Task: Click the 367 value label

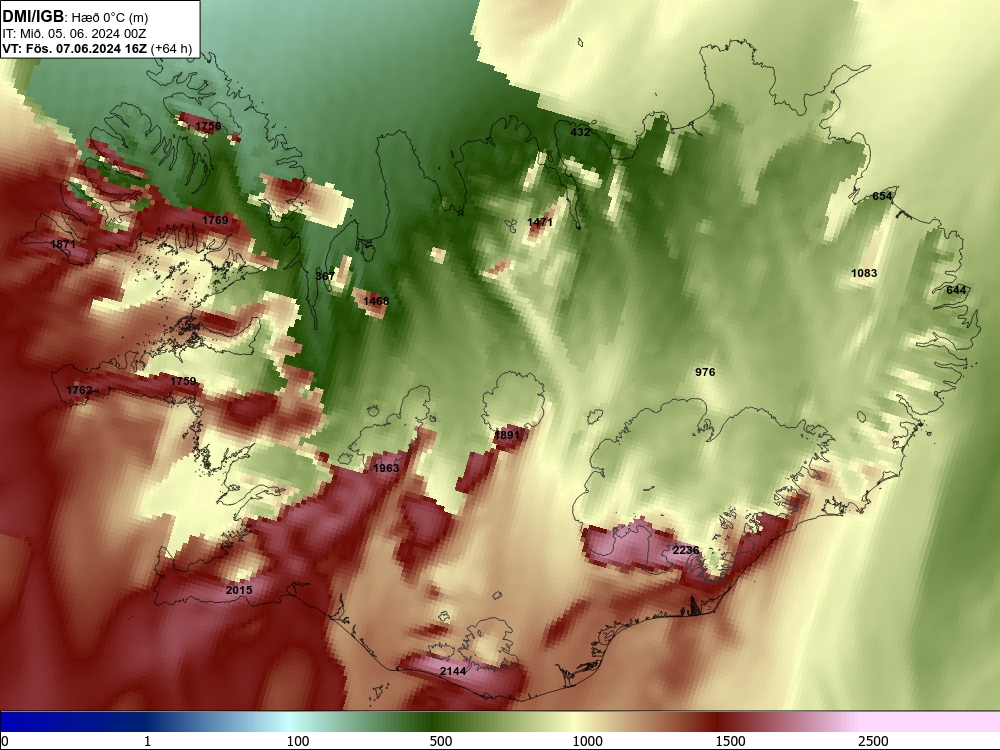Action: (325, 276)
